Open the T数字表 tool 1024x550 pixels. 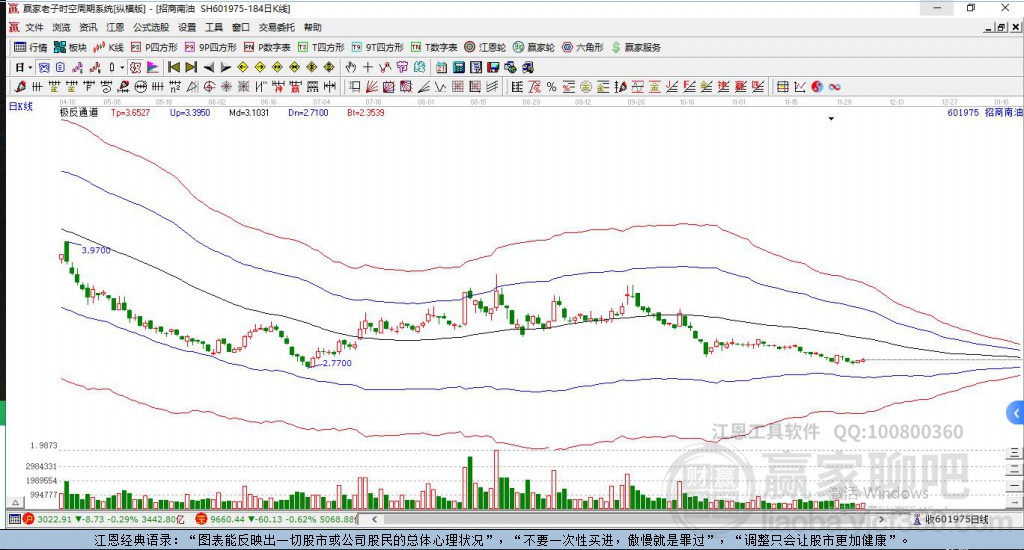pos(434,47)
